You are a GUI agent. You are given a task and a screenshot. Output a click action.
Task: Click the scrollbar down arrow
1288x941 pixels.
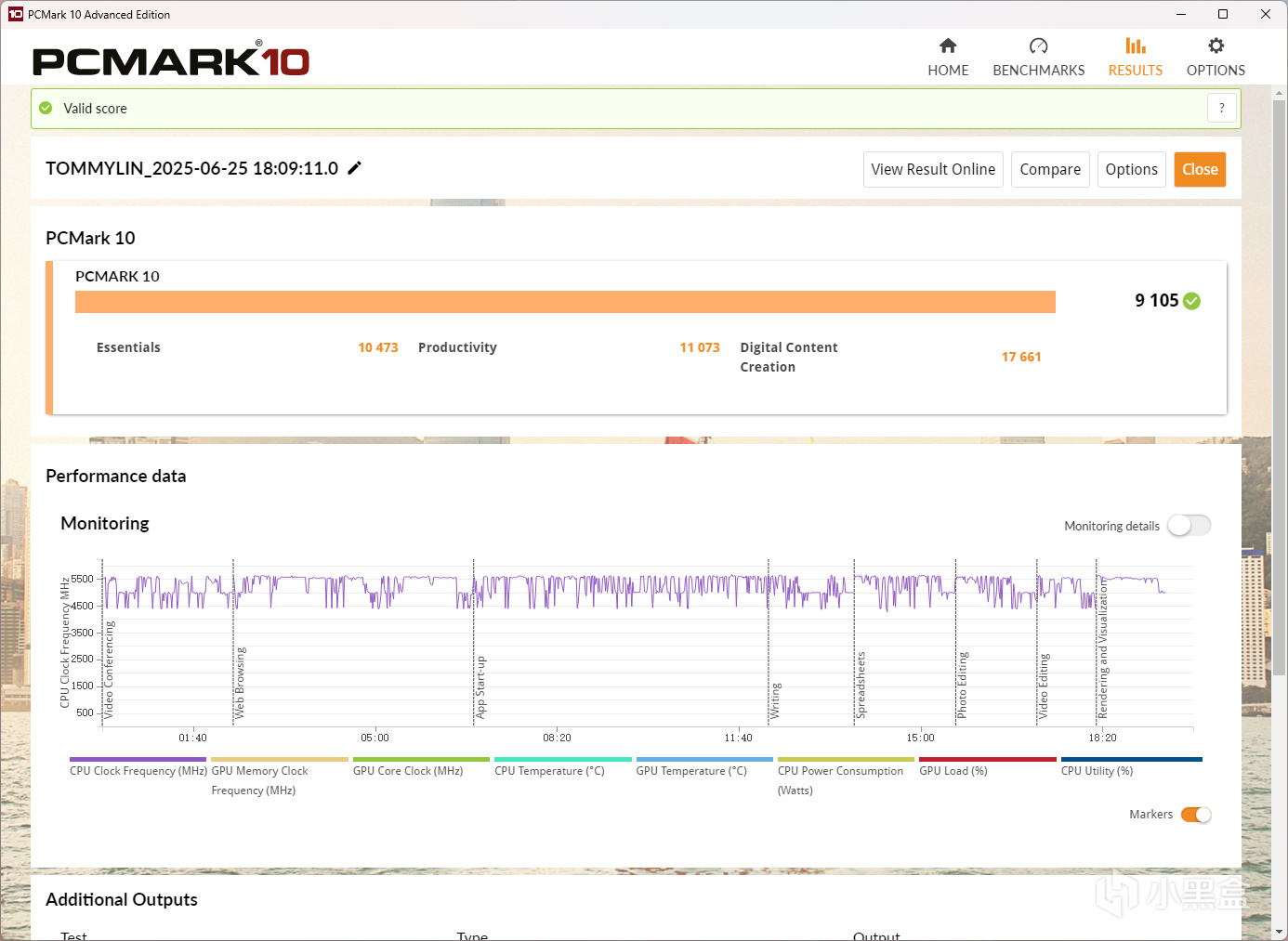click(x=1280, y=931)
